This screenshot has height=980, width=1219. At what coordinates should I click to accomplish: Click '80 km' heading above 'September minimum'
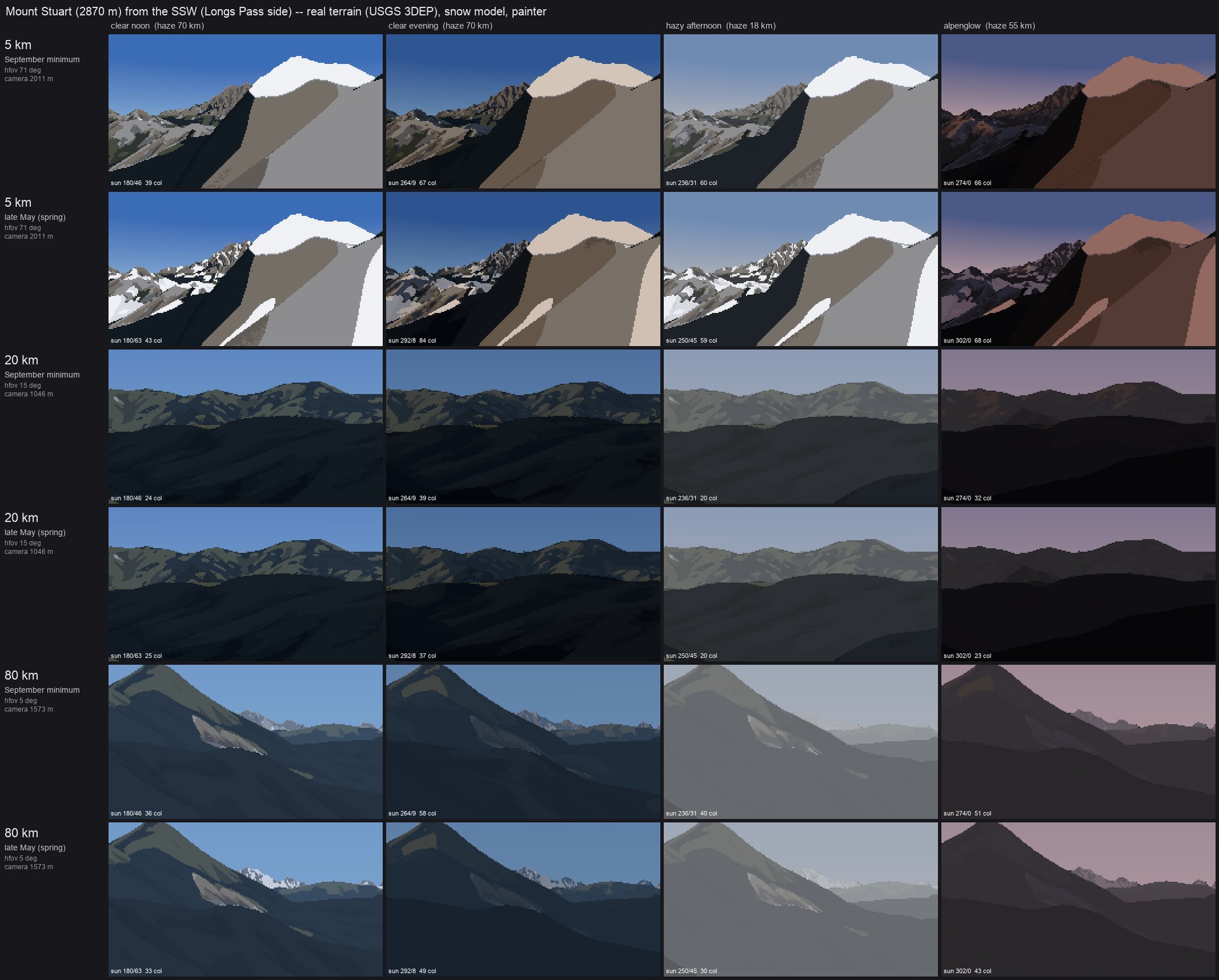click(x=21, y=675)
